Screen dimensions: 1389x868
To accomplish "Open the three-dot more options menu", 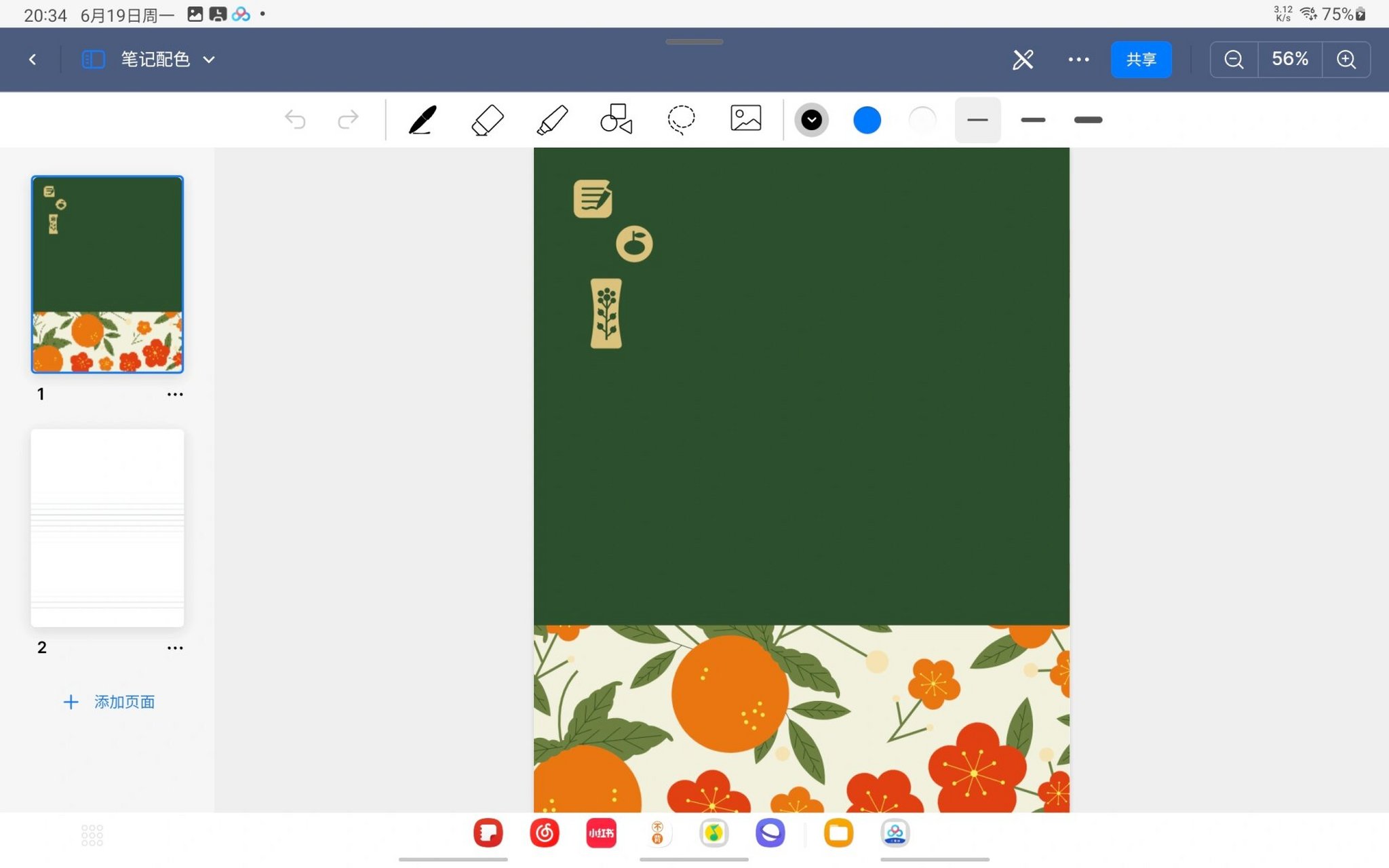I will point(1078,60).
